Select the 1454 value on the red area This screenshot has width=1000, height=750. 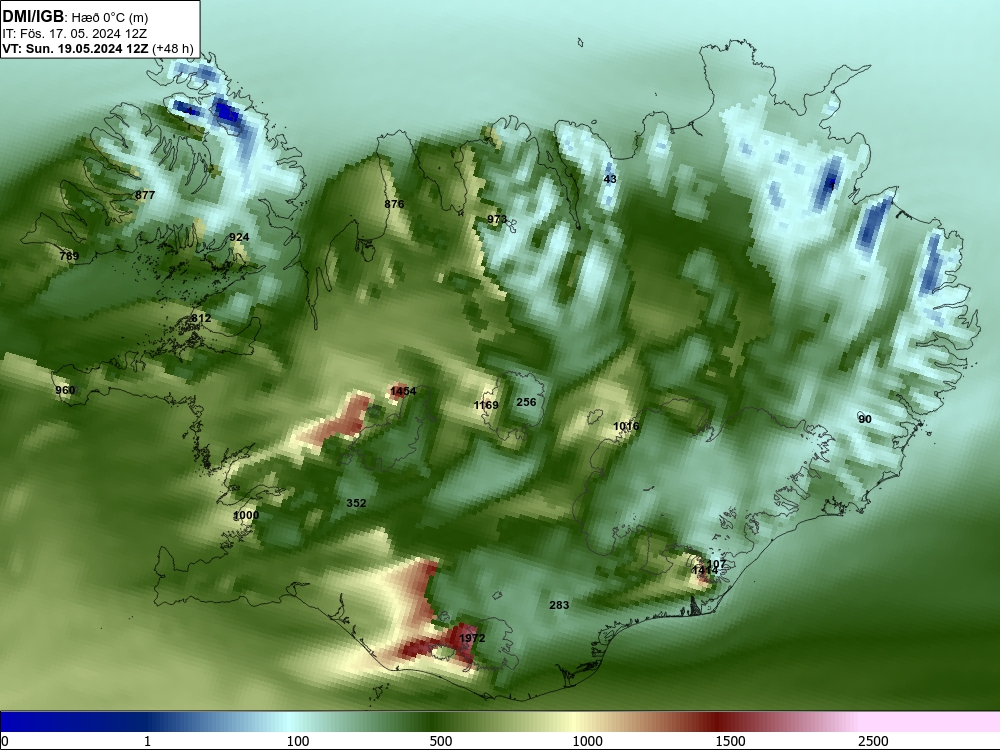click(403, 391)
